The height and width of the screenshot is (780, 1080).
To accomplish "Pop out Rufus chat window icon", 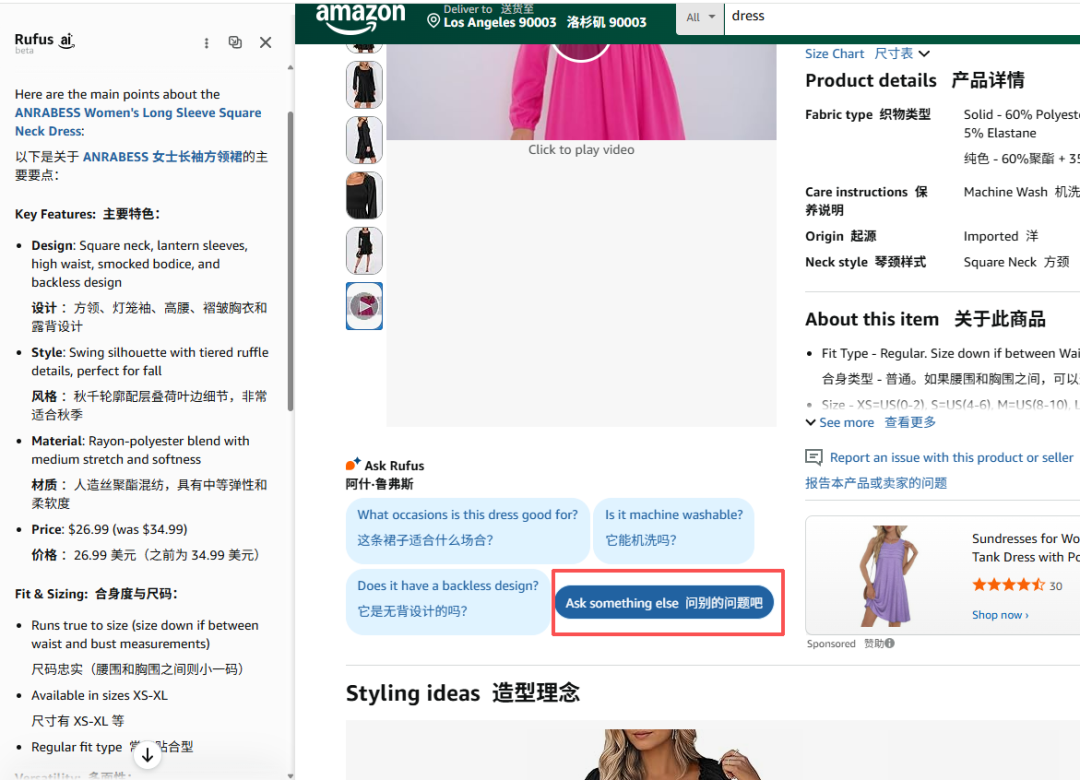I will coord(235,43).
